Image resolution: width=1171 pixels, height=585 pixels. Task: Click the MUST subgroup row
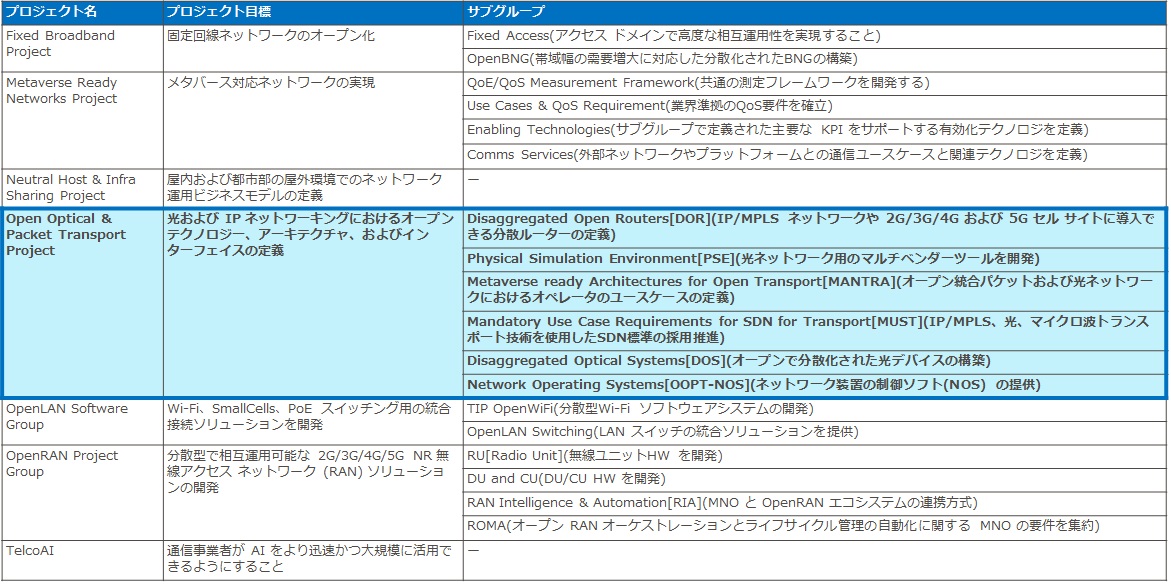tap(816, 330)
